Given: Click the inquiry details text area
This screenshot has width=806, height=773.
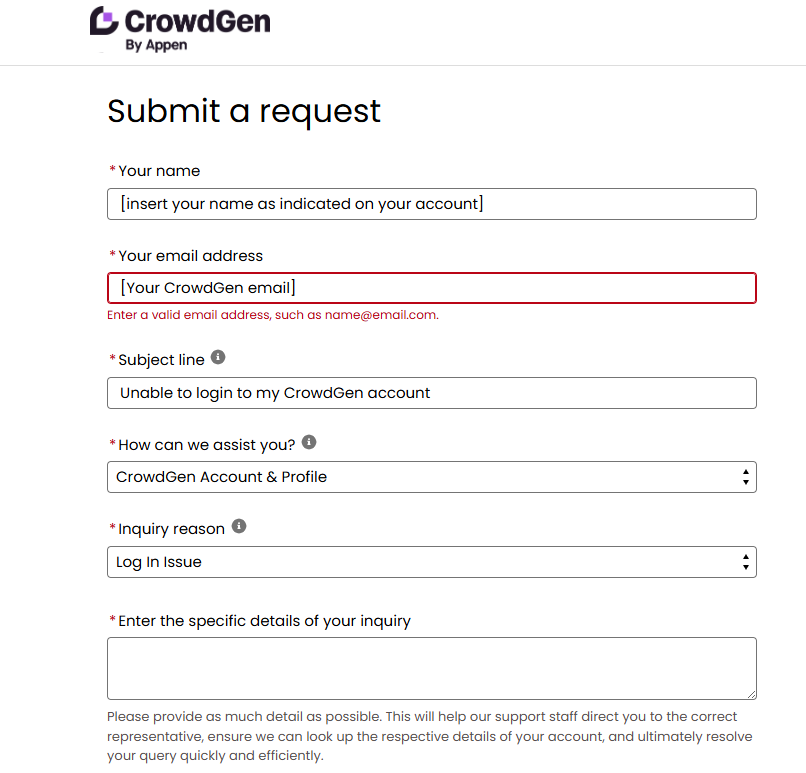Looking at the screenshot, I should click(x=431, y=668).
